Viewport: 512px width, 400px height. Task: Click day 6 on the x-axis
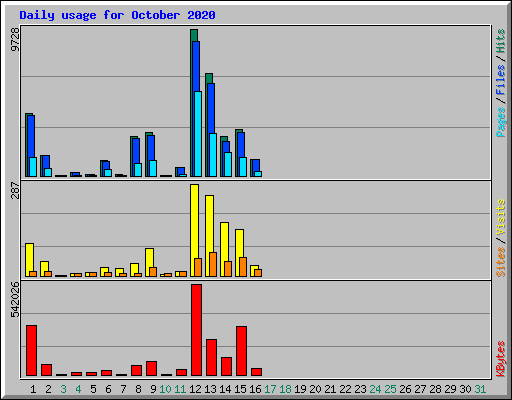(x=108, y=389)
